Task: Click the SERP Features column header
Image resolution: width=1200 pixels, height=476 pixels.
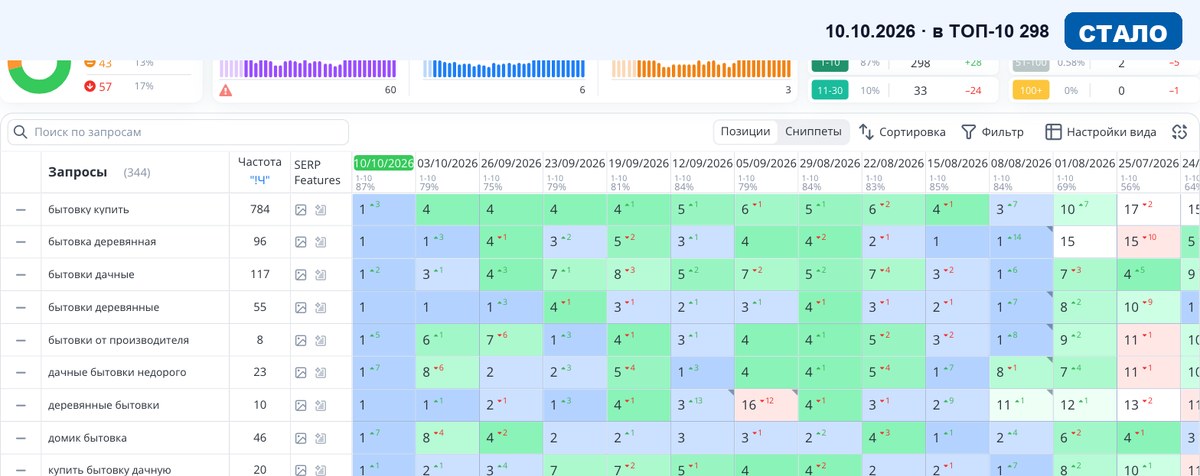Action: pyautogui.click(x=317, y=171)
